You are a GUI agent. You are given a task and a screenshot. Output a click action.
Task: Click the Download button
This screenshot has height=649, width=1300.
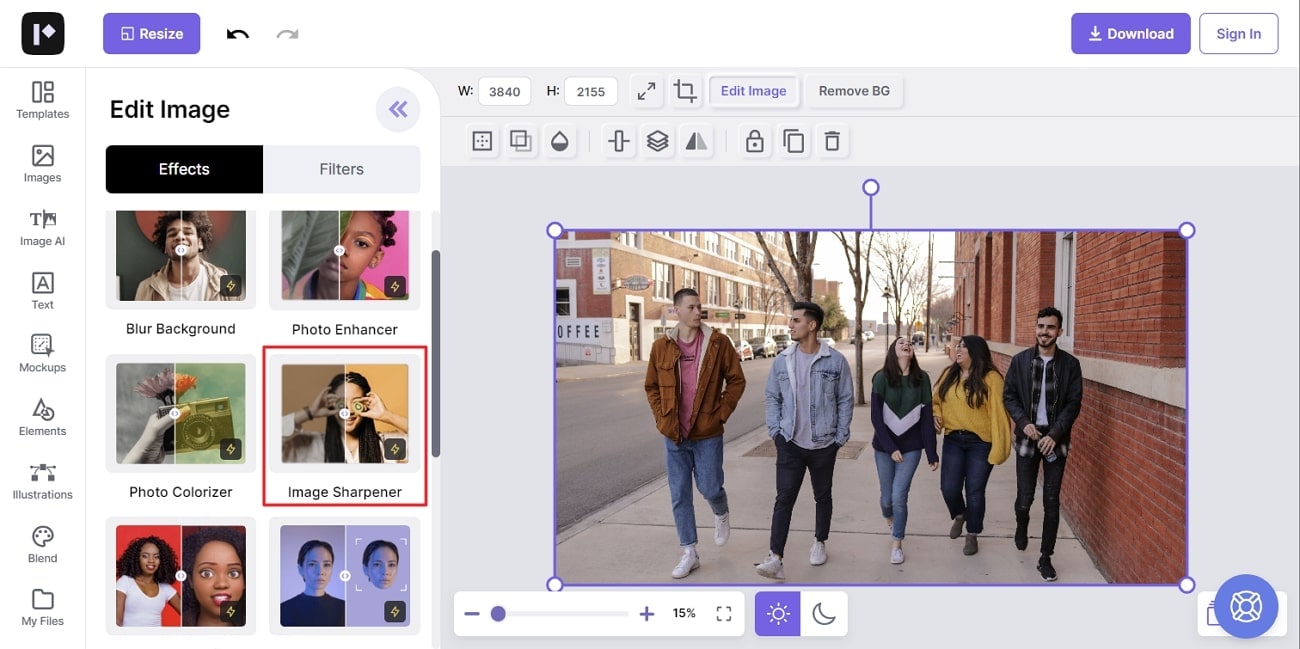click(1130, 34)
